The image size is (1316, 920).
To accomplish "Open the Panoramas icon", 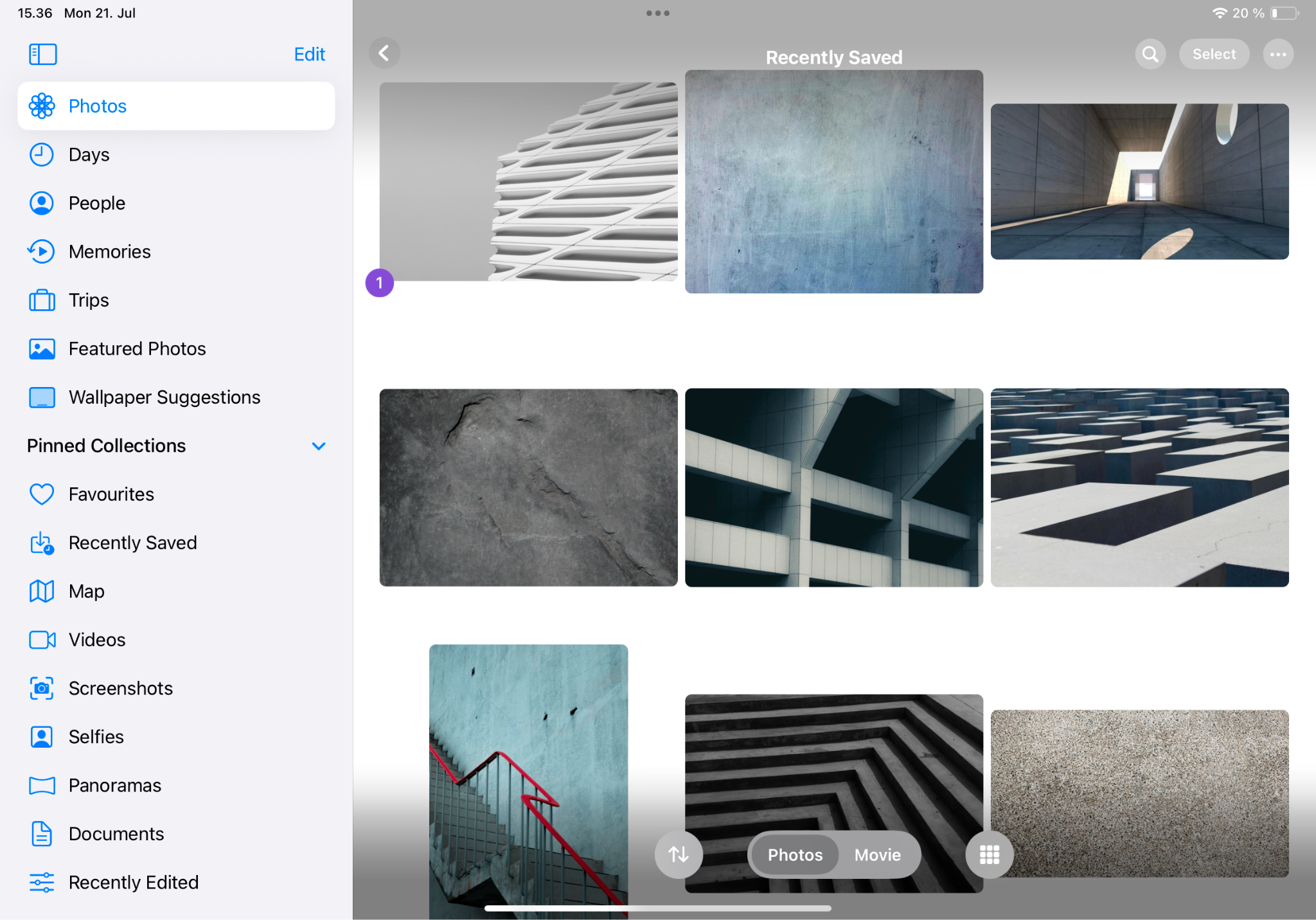I will tap(42, 786).
